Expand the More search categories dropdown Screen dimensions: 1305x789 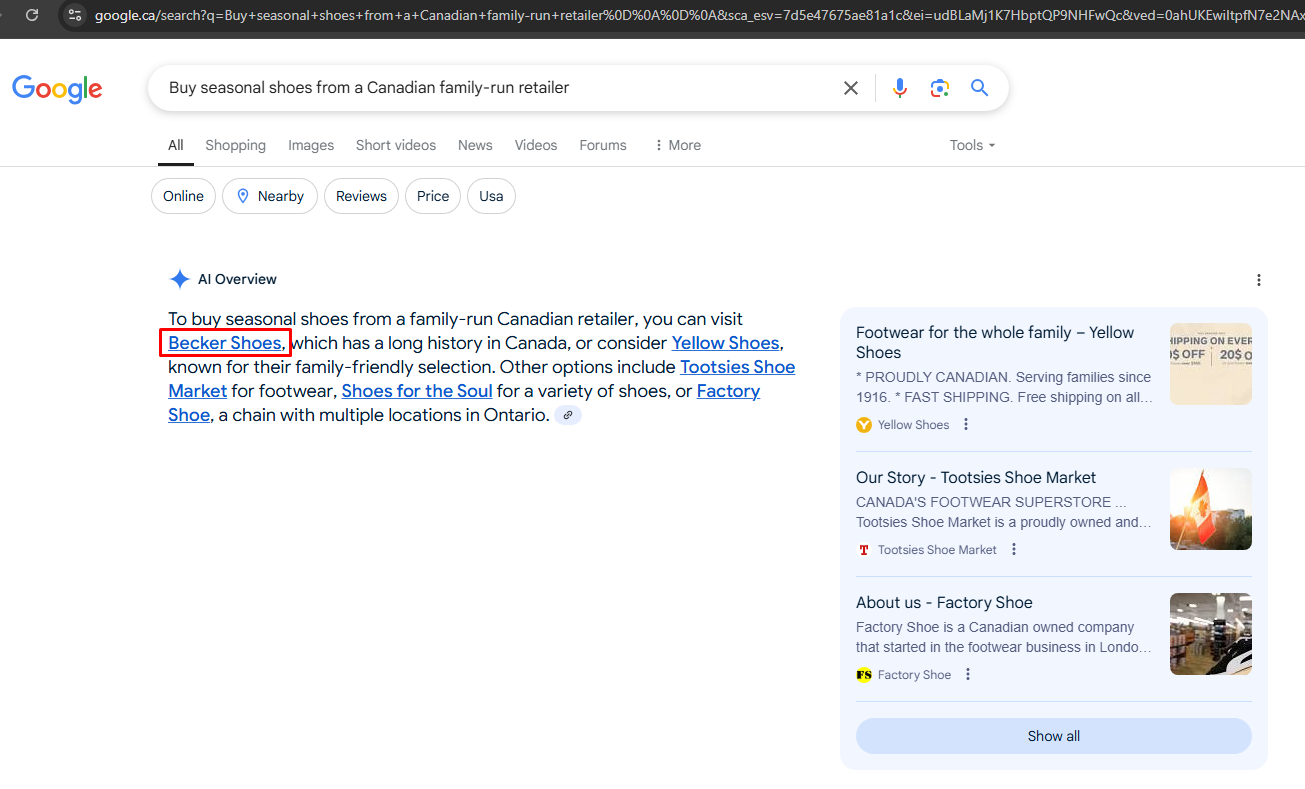coord(677,145)
